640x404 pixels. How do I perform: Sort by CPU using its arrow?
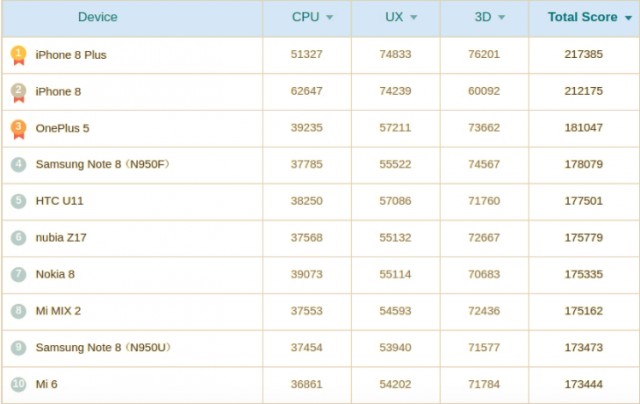coord(329,17)
